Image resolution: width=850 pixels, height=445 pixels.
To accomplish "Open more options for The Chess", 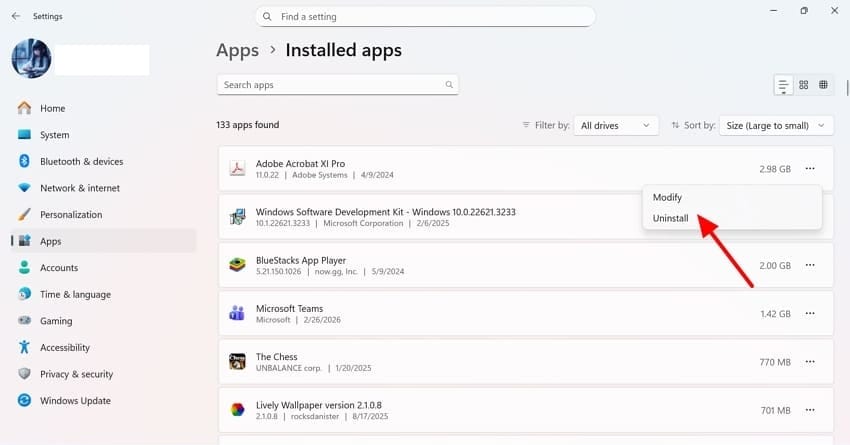I will pyautogui.click(x=810, y=362).
